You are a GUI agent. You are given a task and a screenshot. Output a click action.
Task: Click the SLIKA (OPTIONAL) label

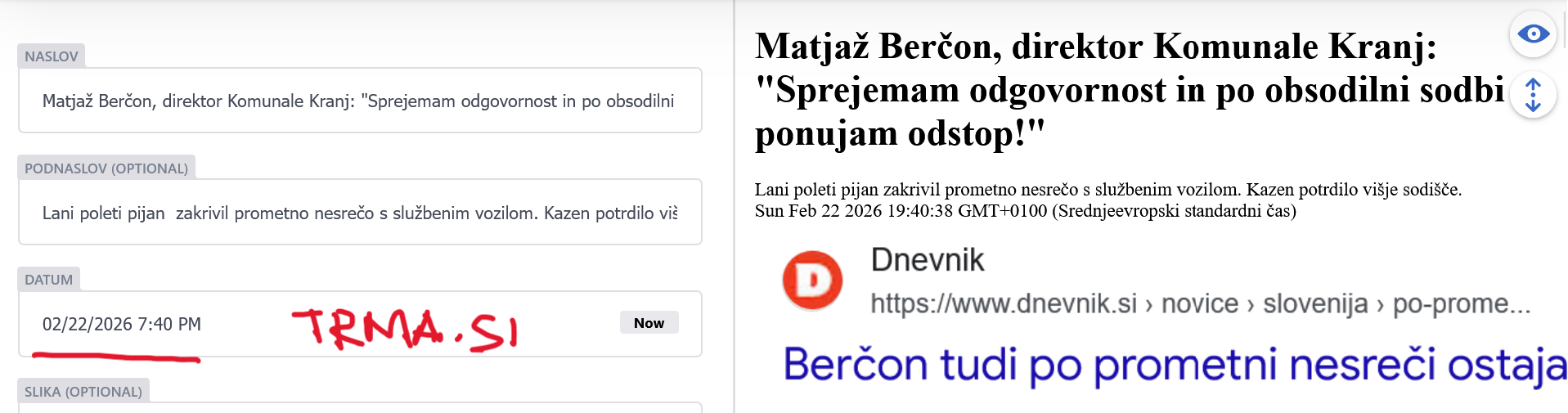tap(83, 392)
